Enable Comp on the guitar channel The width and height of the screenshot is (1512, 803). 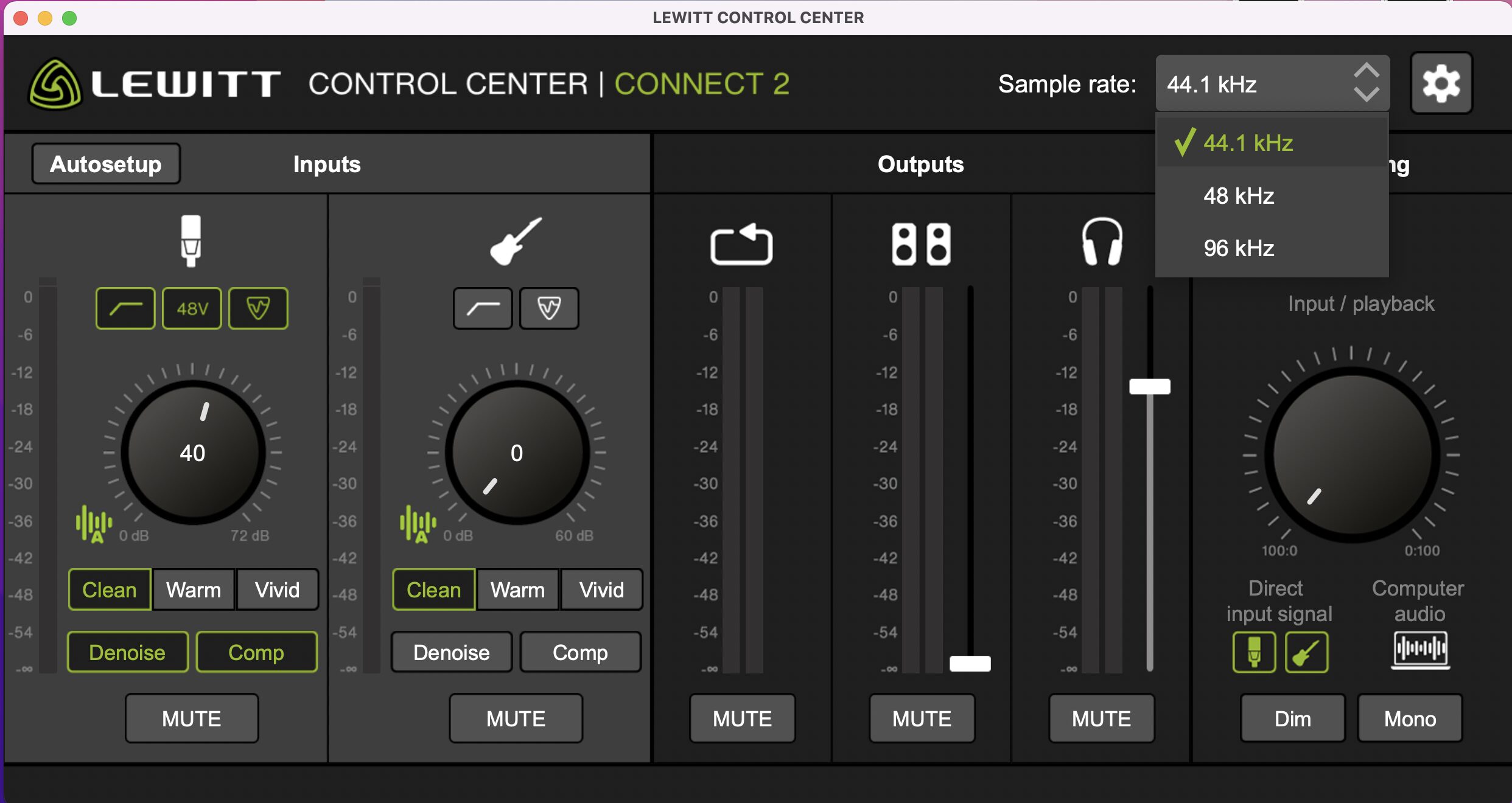580,652
